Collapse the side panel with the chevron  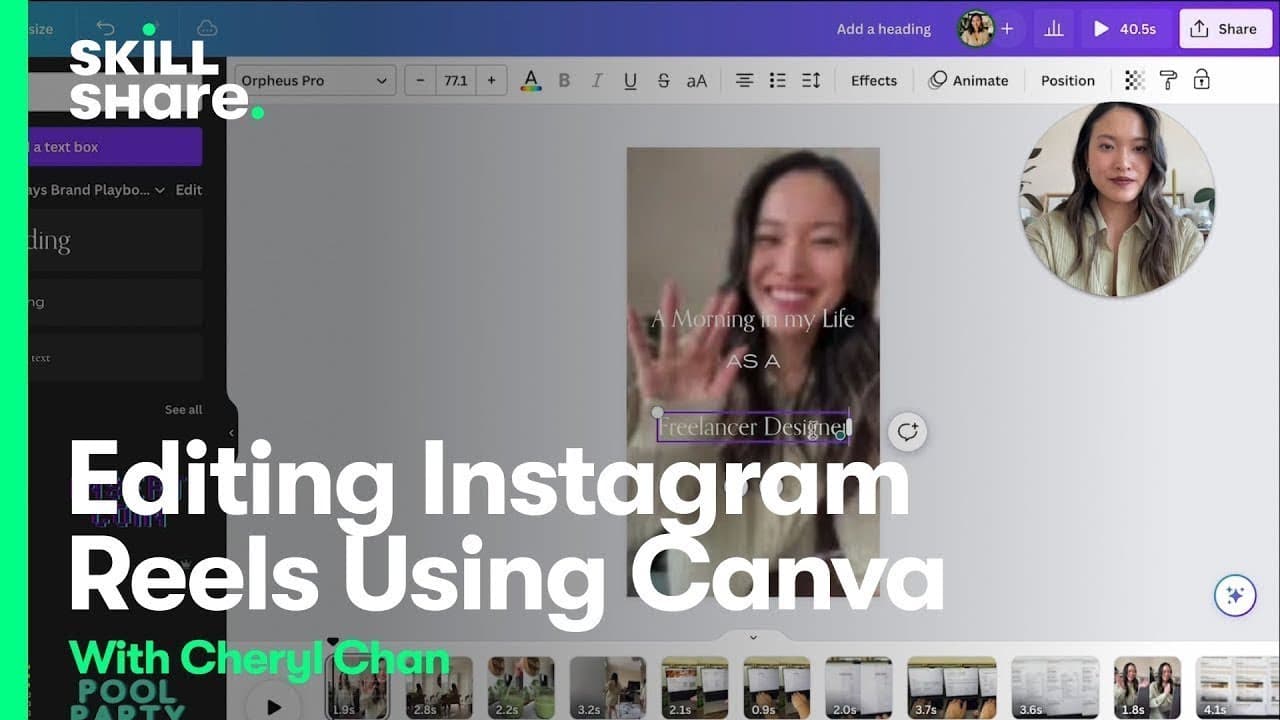(x=232, y=433)
